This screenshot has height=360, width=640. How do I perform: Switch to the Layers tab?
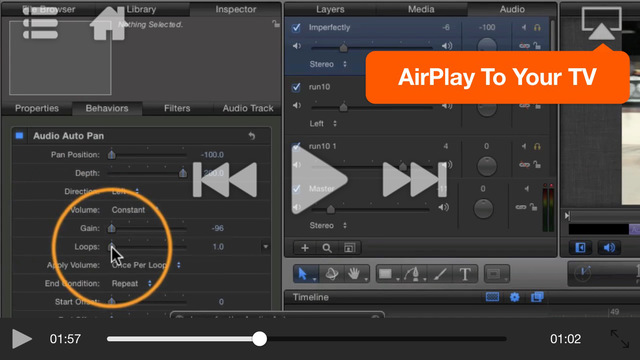tap(330, 9)
